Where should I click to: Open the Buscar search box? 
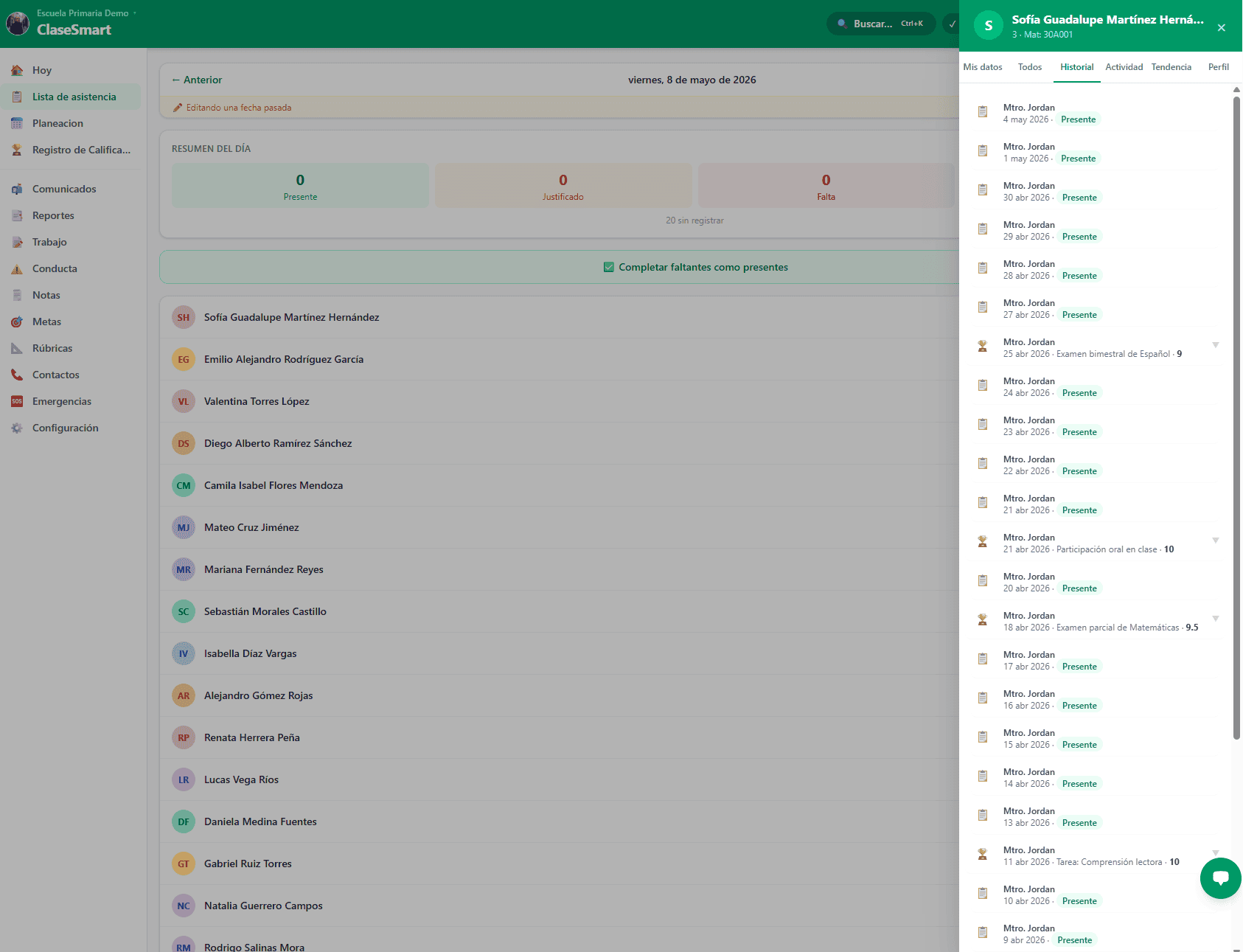point(881,24)
